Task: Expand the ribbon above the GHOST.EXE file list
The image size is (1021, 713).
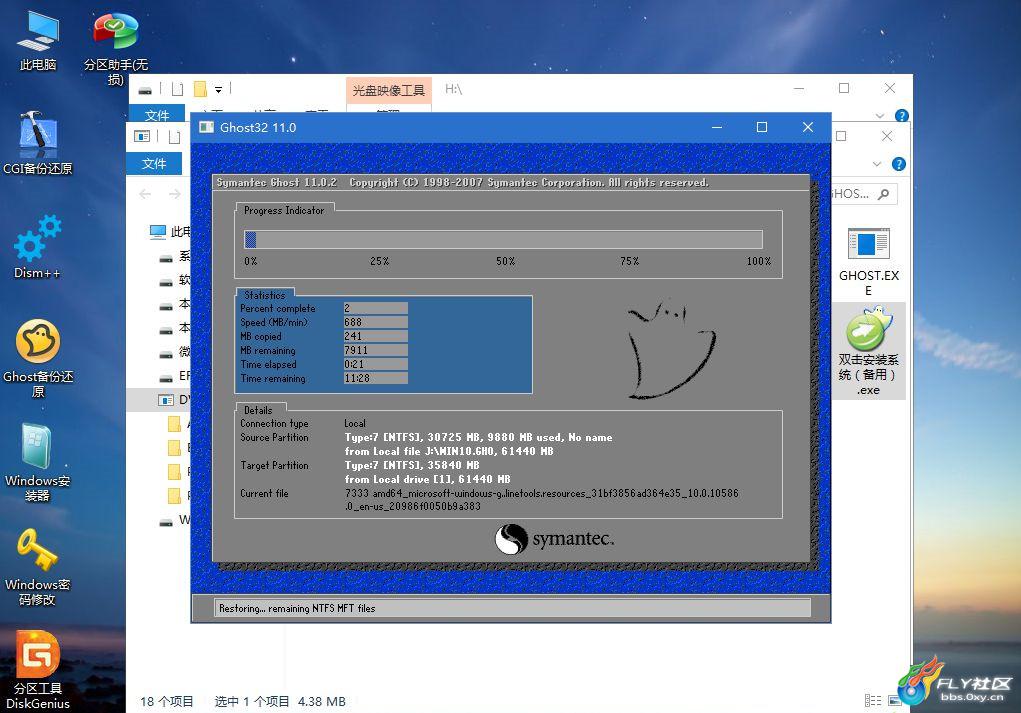Action: [876, 164]
